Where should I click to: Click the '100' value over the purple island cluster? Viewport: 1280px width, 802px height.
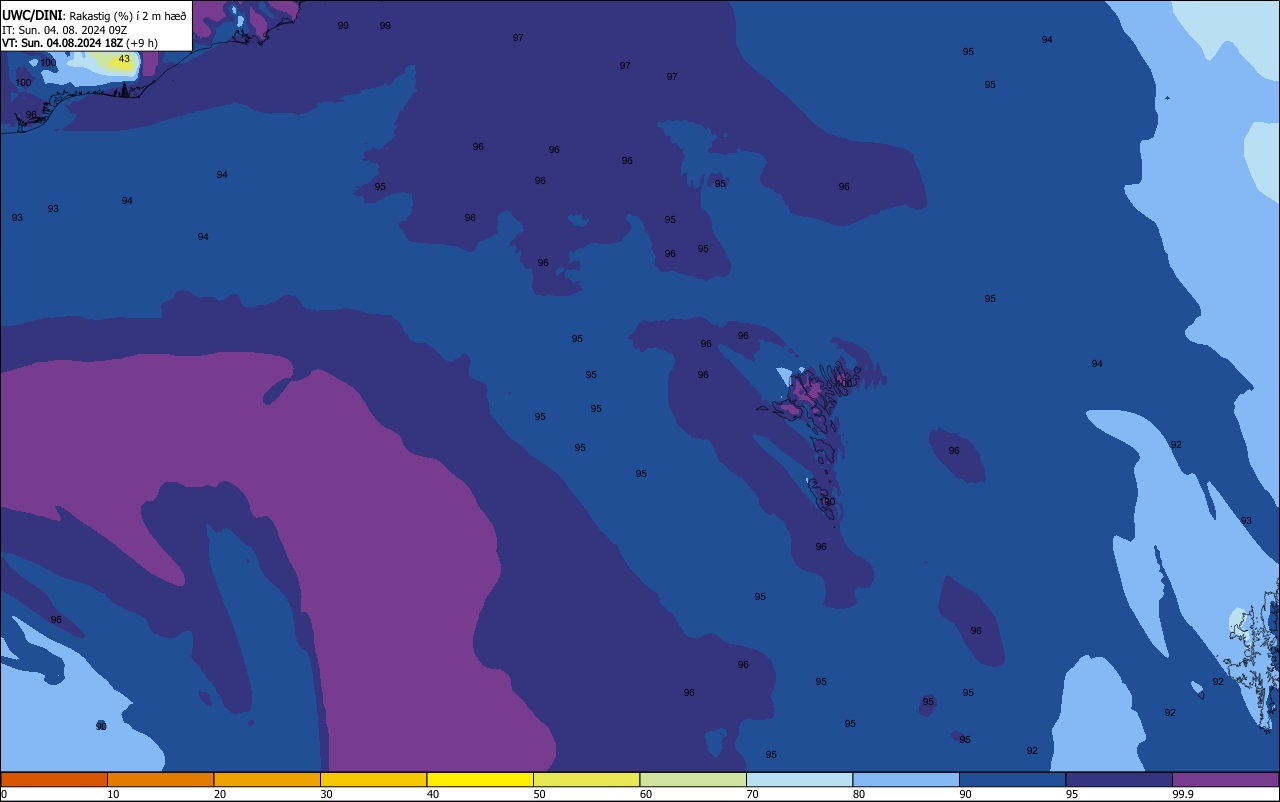845,384
